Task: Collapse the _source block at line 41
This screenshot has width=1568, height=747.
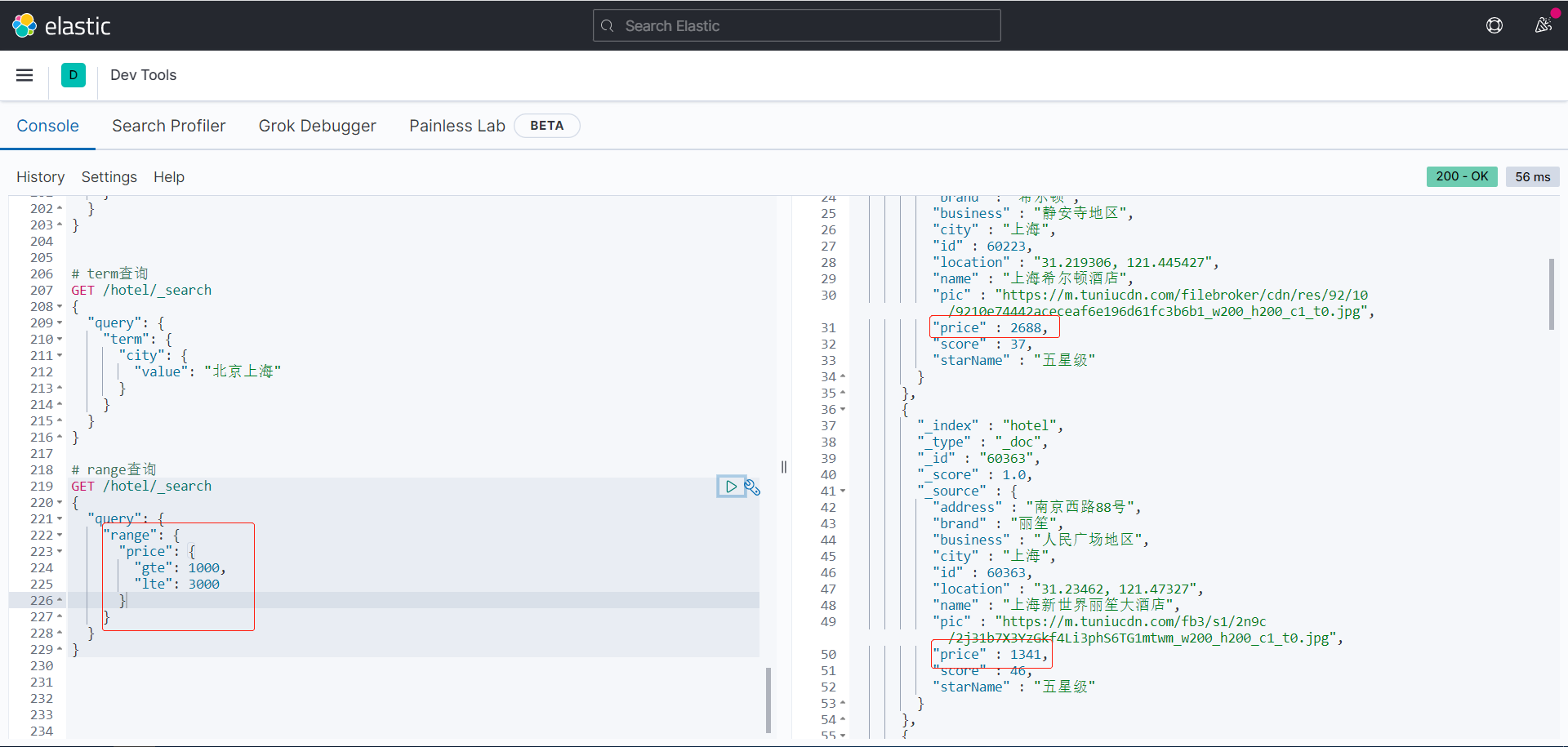Action: [x=843, y=491]
